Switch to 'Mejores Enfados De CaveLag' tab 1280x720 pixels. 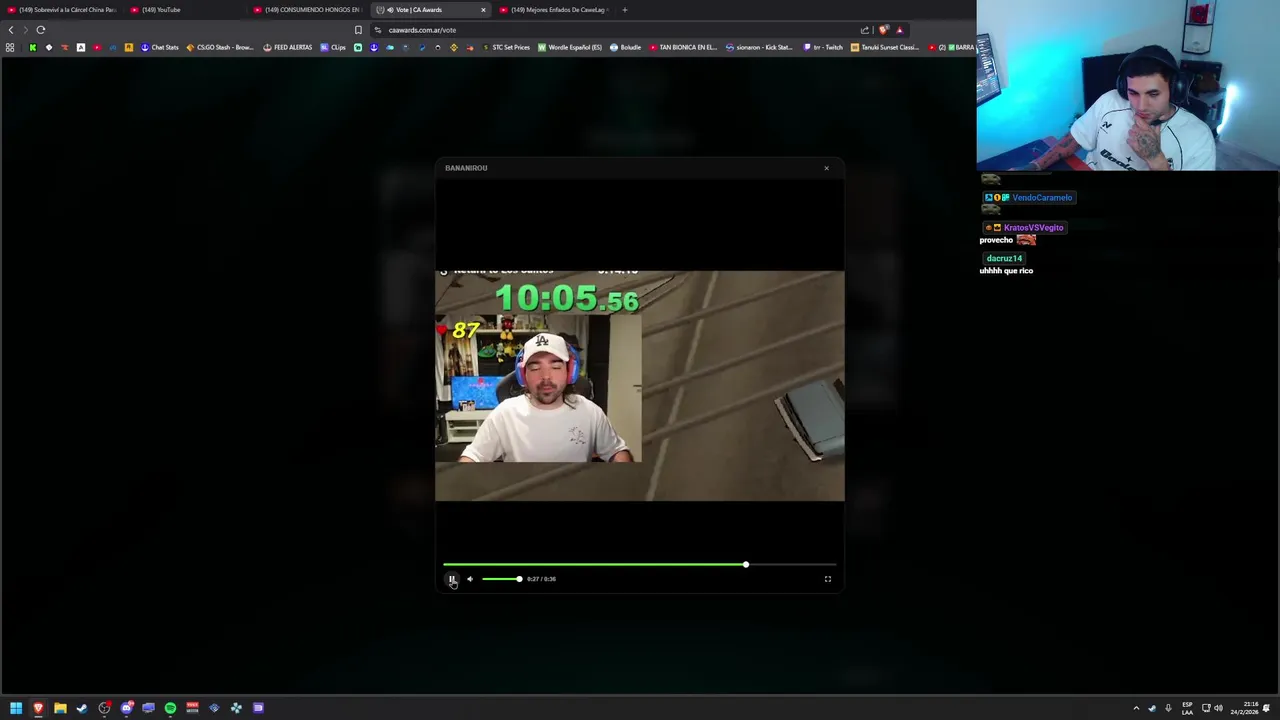(553, 10)
